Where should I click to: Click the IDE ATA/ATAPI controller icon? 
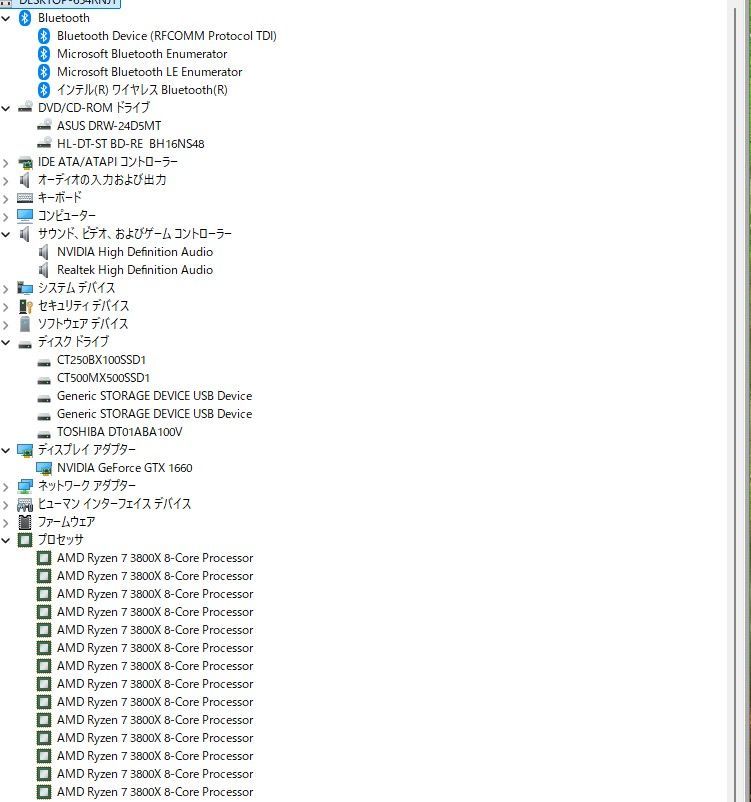(x=25, y=163)
